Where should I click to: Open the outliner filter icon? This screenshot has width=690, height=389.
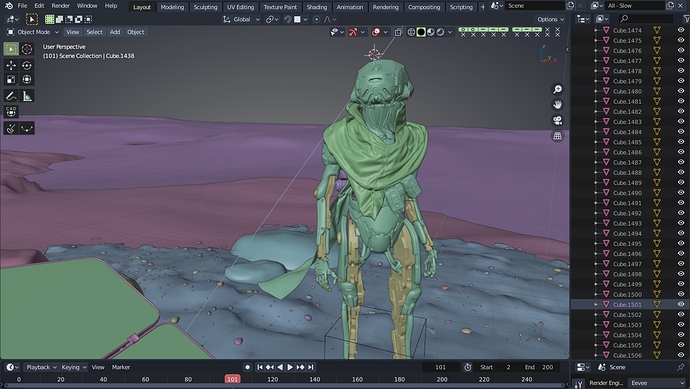point(686,18)
